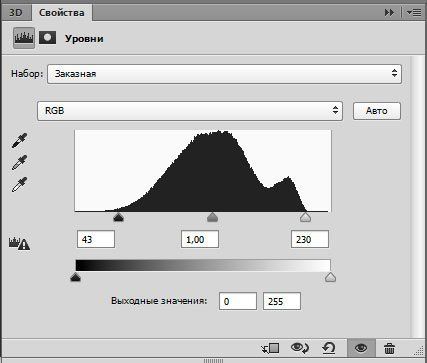427x363 pixels.
Task: Click the panel vertical scrollbar
Action: pyautogui.click(x=417, y=197)
